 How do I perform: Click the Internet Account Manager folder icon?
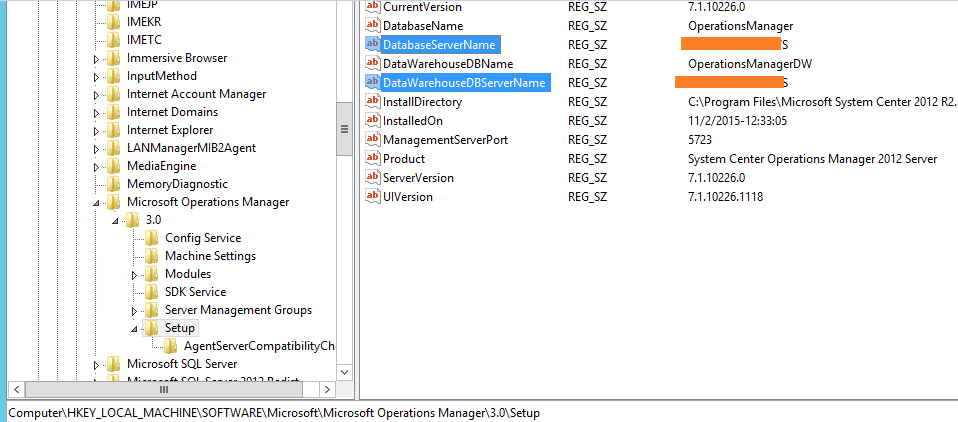coord(114,95)
